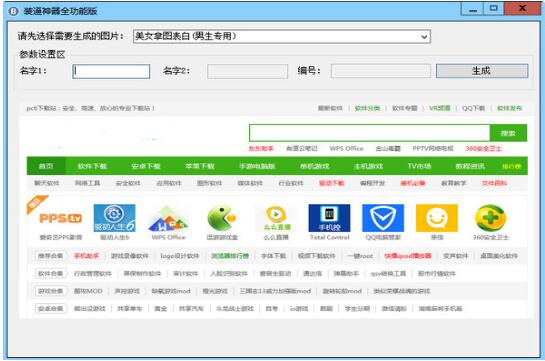Open the 编程开发 category link

(372, 183)
